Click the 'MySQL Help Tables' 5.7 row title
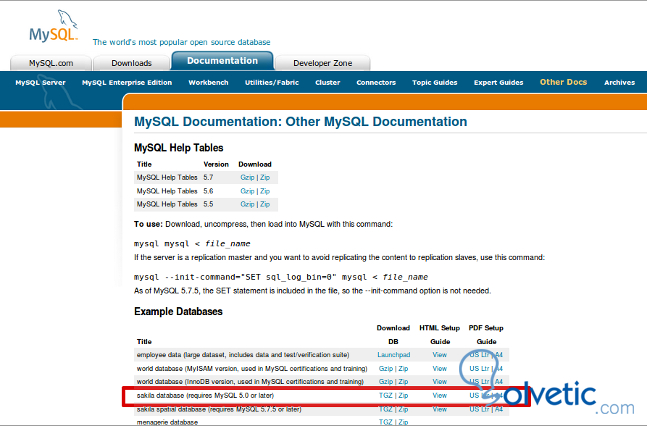 pyautogui.click(x=167, y=178)
